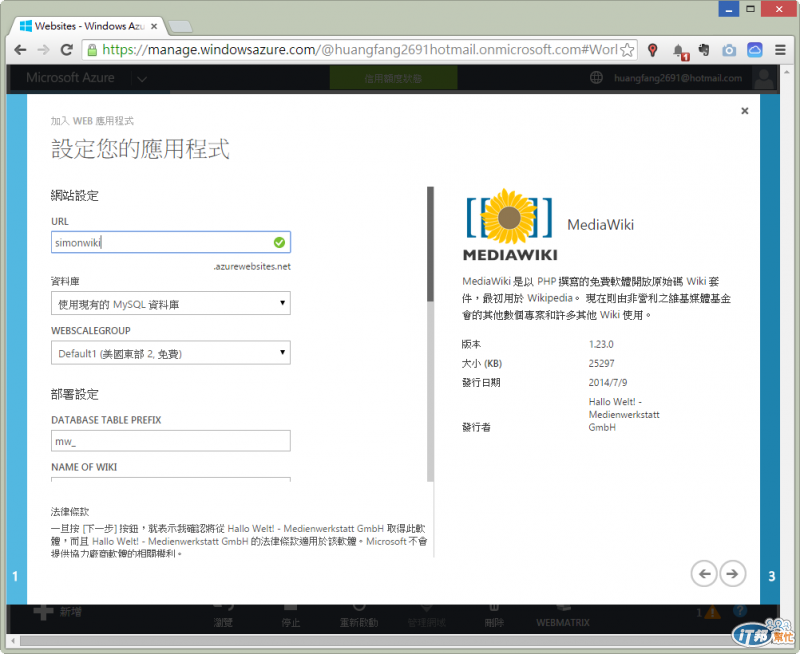Go to the previous wizard step arrow
Image resolution: width=800 pixels, height=654 pixels.
pyautogui.click(x=704, y=574)
